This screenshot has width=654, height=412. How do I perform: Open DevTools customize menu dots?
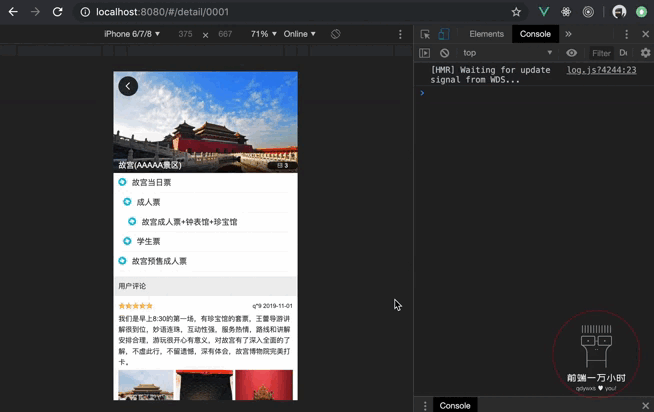click(626, 34)
